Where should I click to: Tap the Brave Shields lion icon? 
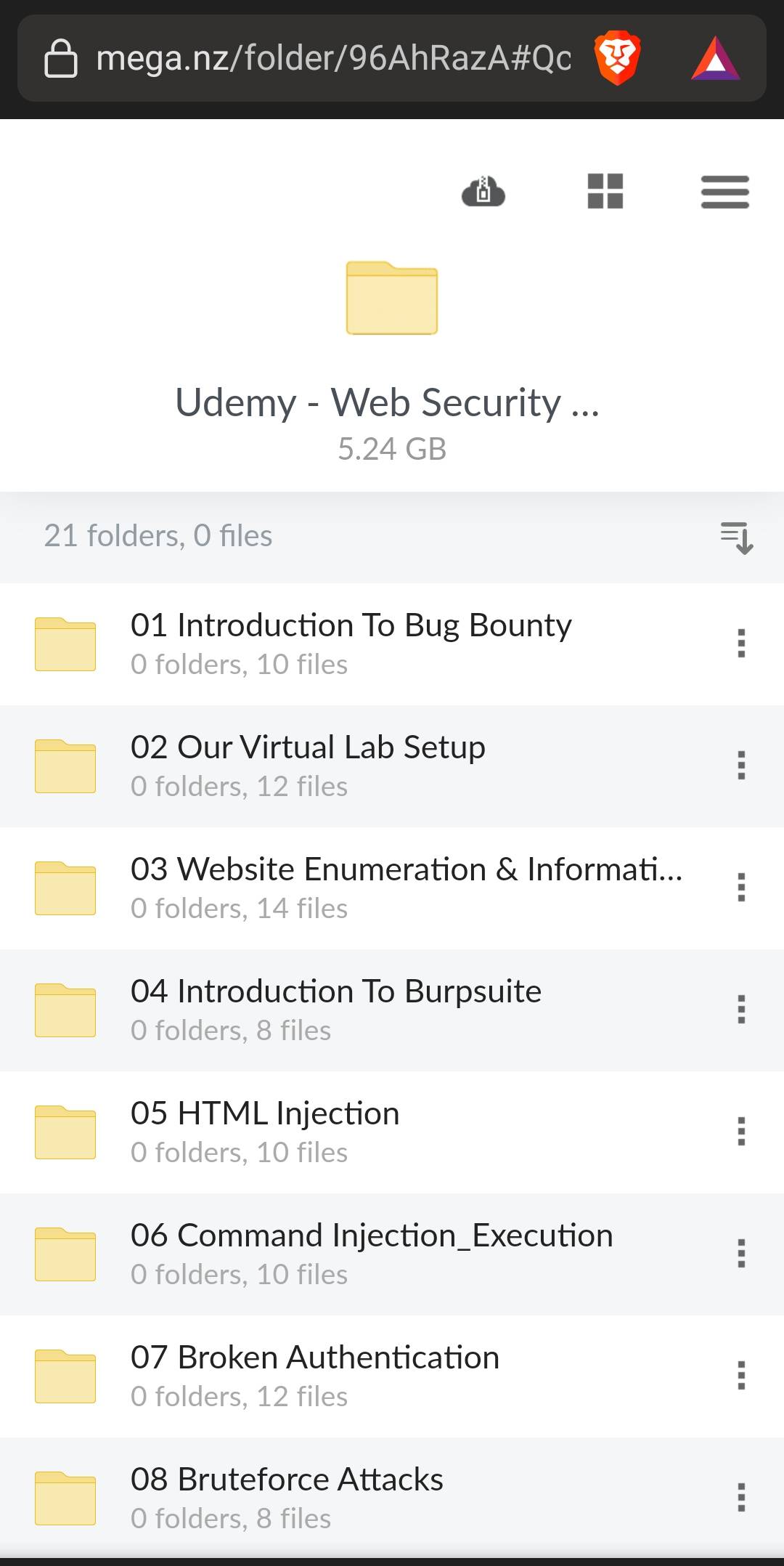coord(617,58)
